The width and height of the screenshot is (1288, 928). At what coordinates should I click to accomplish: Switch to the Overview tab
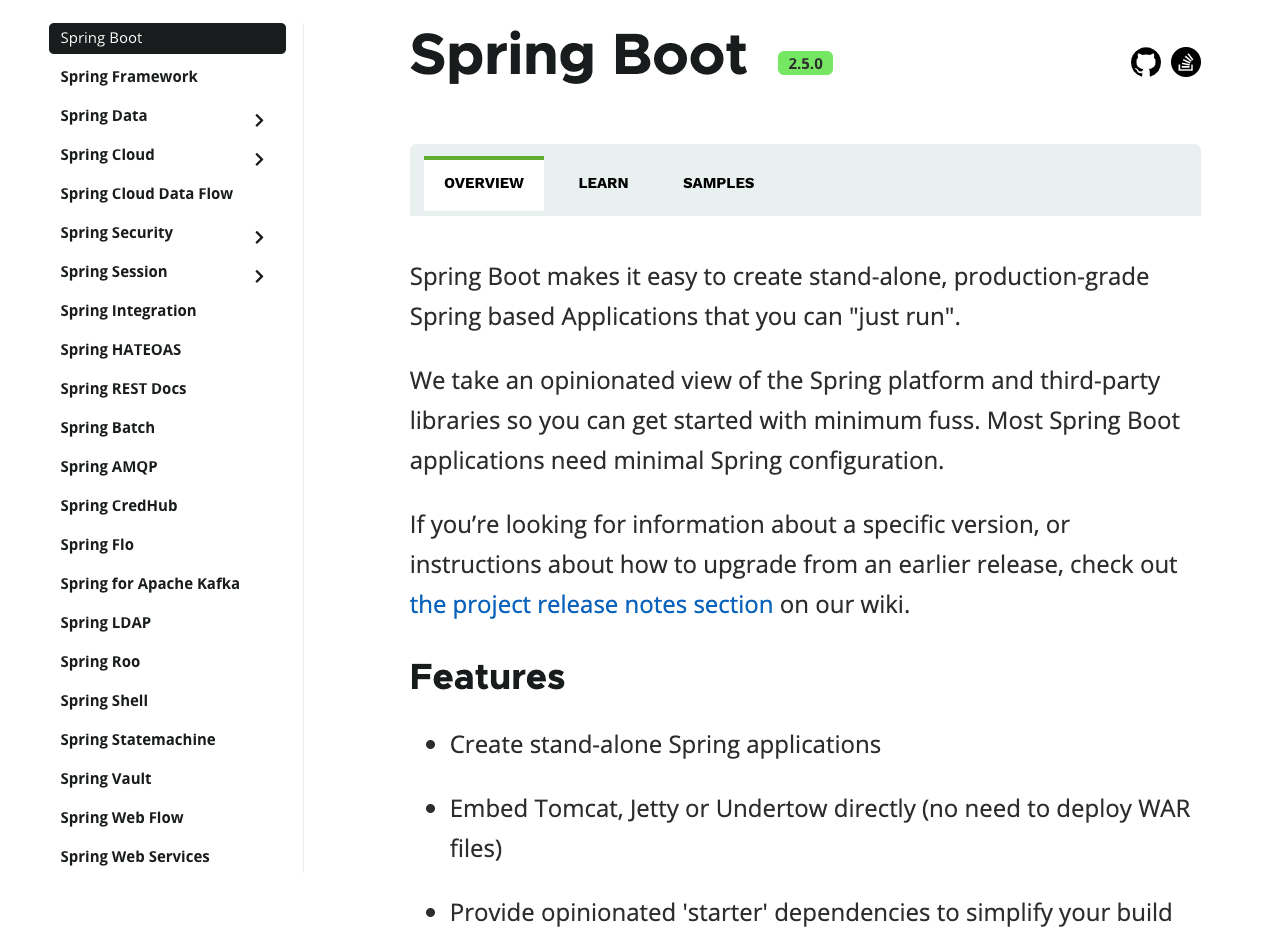click(x=484, y=184)
